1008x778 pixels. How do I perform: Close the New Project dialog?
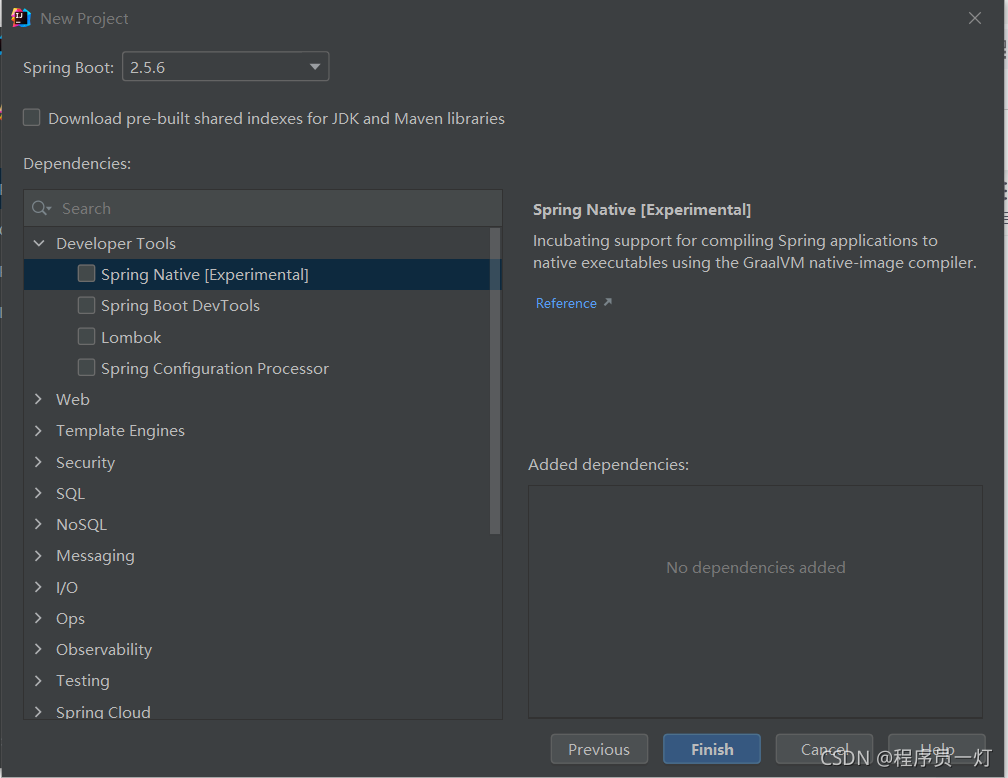975,18
